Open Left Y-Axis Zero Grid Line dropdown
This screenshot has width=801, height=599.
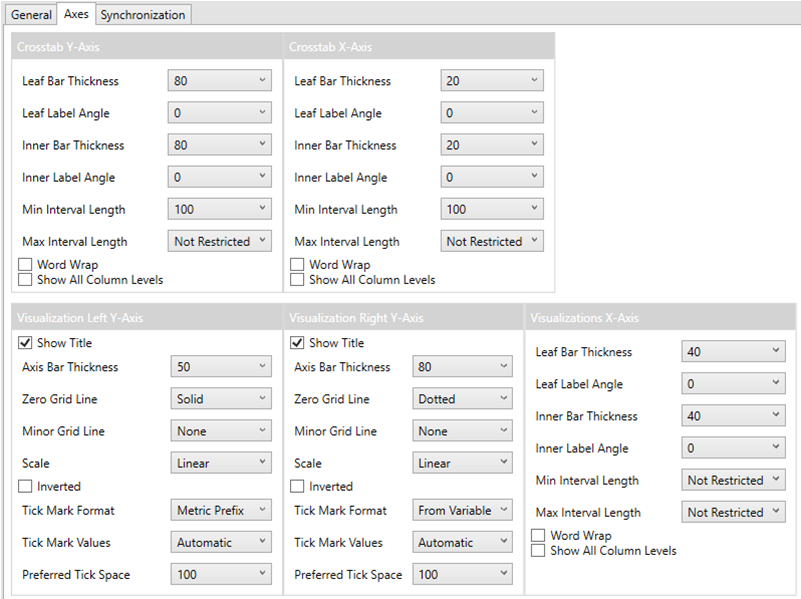click(x=221, y=399)
